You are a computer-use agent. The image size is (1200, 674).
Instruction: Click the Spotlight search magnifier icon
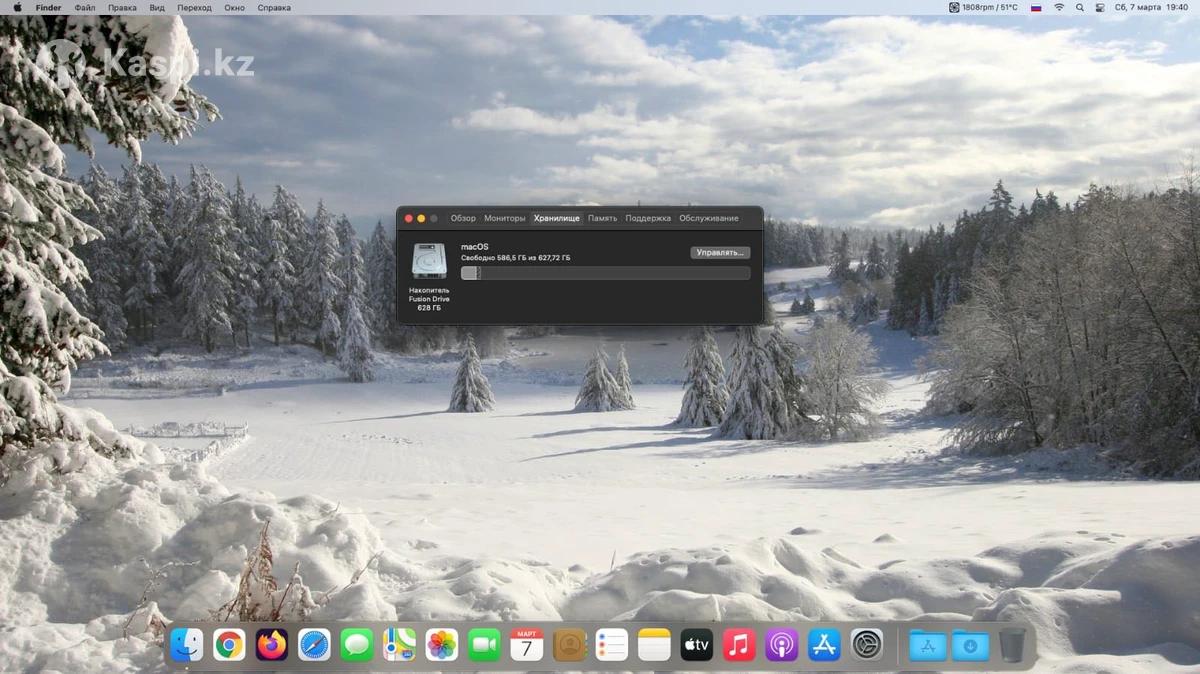pos(1079,7)
